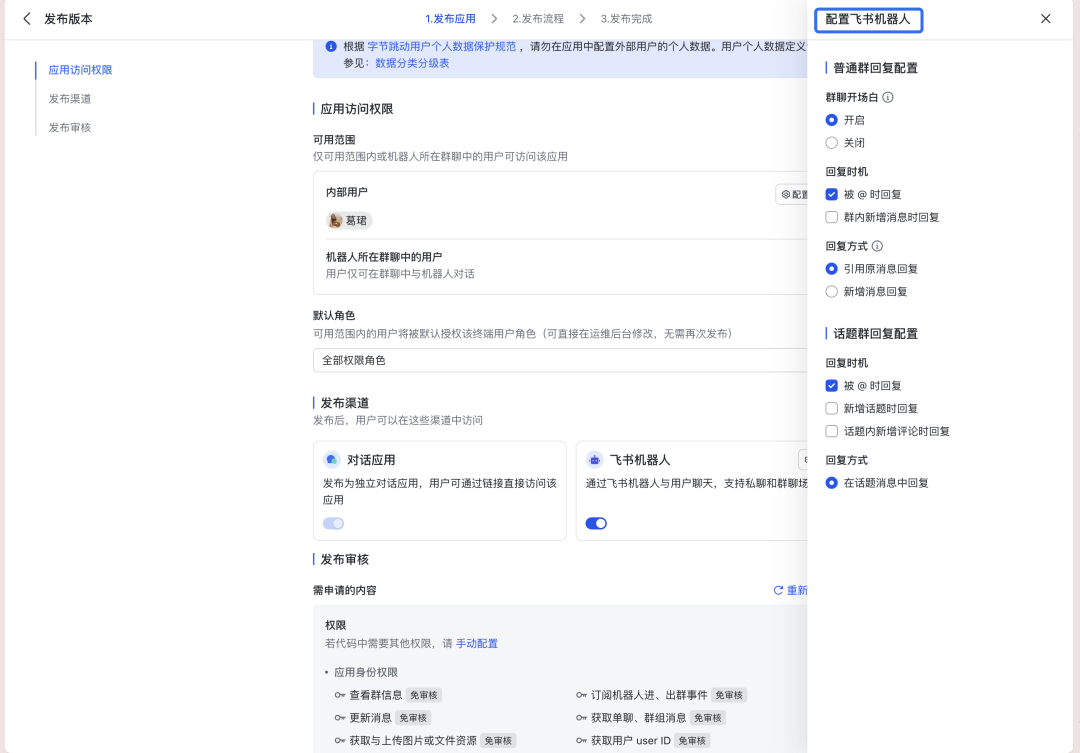Image resolution: width=1080 pixels, height=753 pixels.
Task: Click the key icon beside 订阅机器人进、出群事件
Action: [581, 695]
